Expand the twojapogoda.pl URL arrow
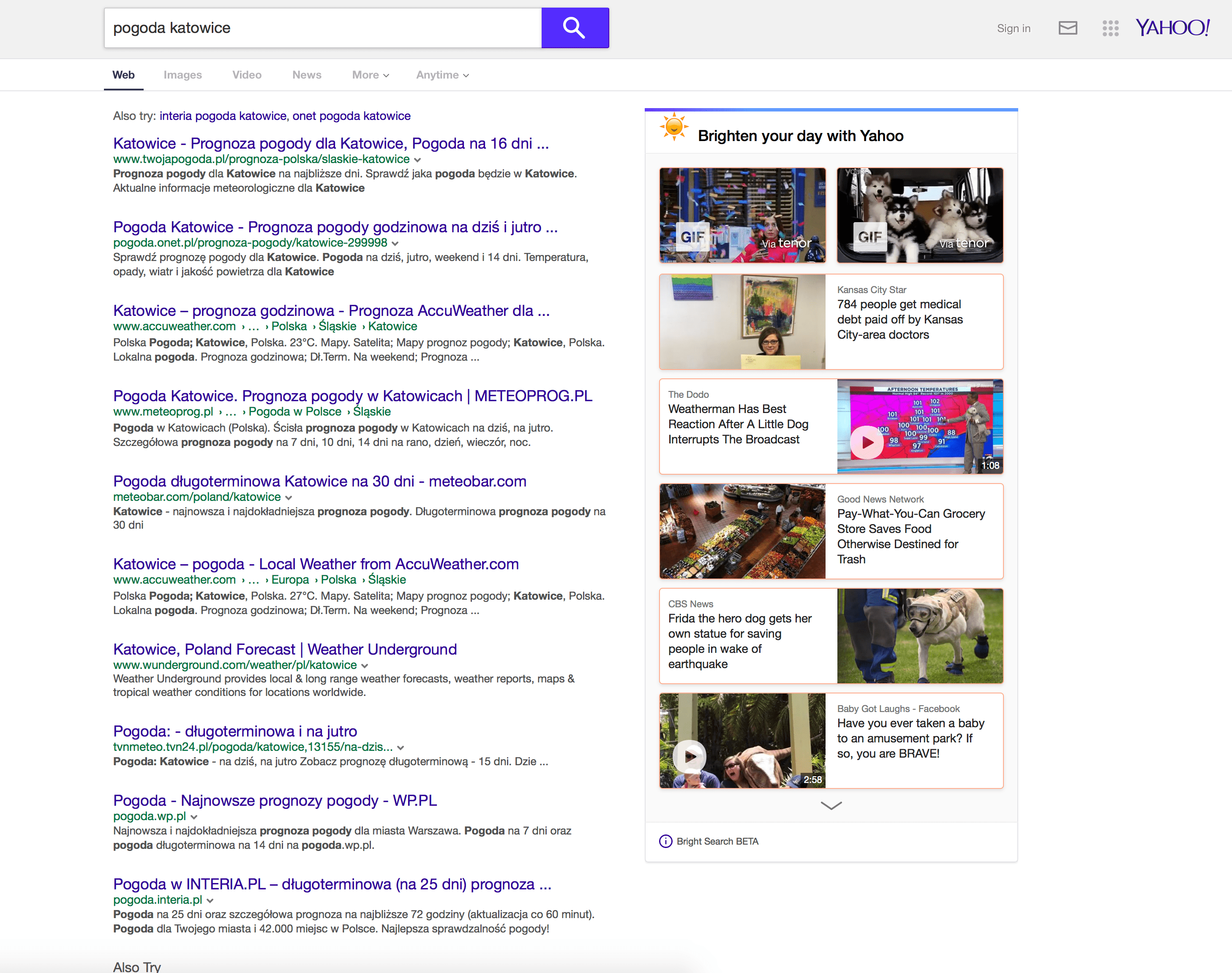The width and height of the screenshot is (1232, 973). (418, 160)
